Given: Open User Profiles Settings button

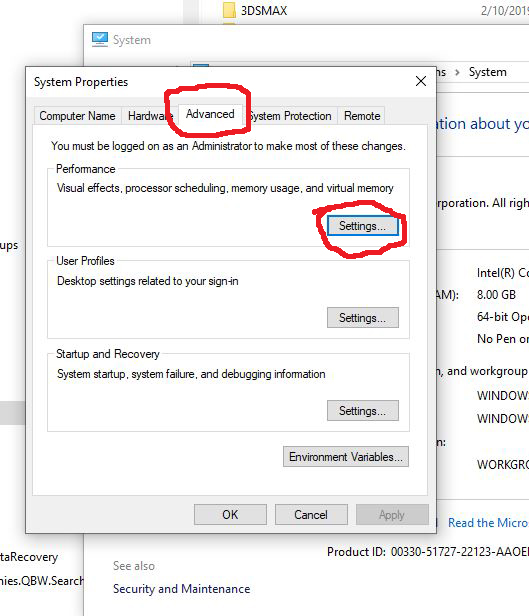Looking at the screenshot, I should point(362,317).
